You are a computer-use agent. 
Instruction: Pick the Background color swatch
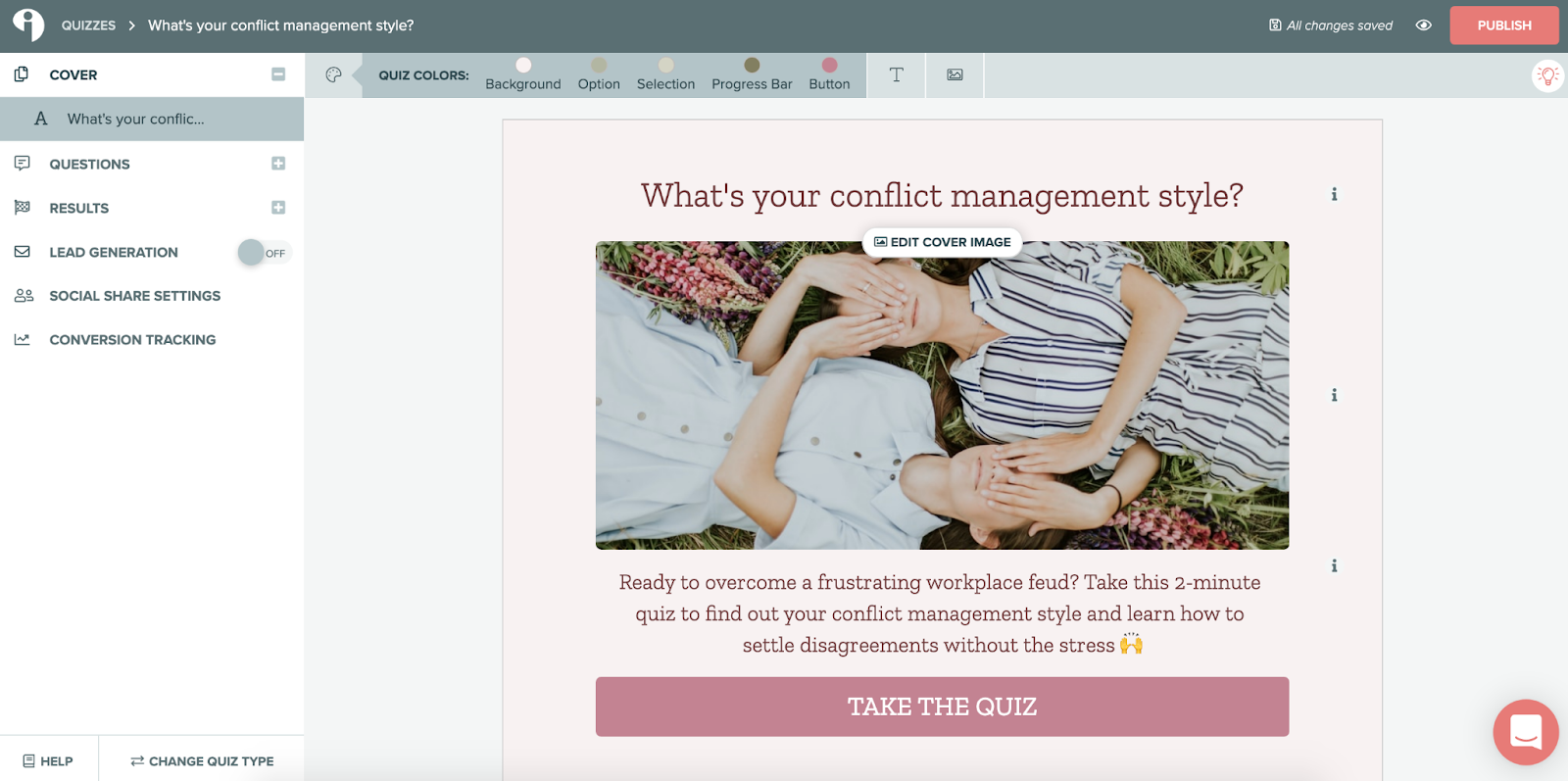pyautogui.click(x=523, y=65)
